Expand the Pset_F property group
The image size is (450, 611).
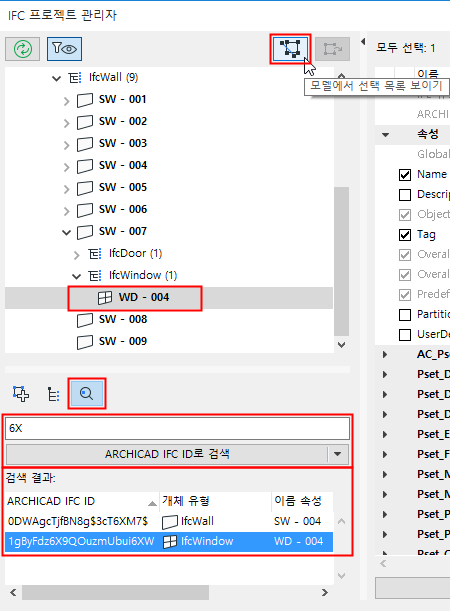point(385,454)
